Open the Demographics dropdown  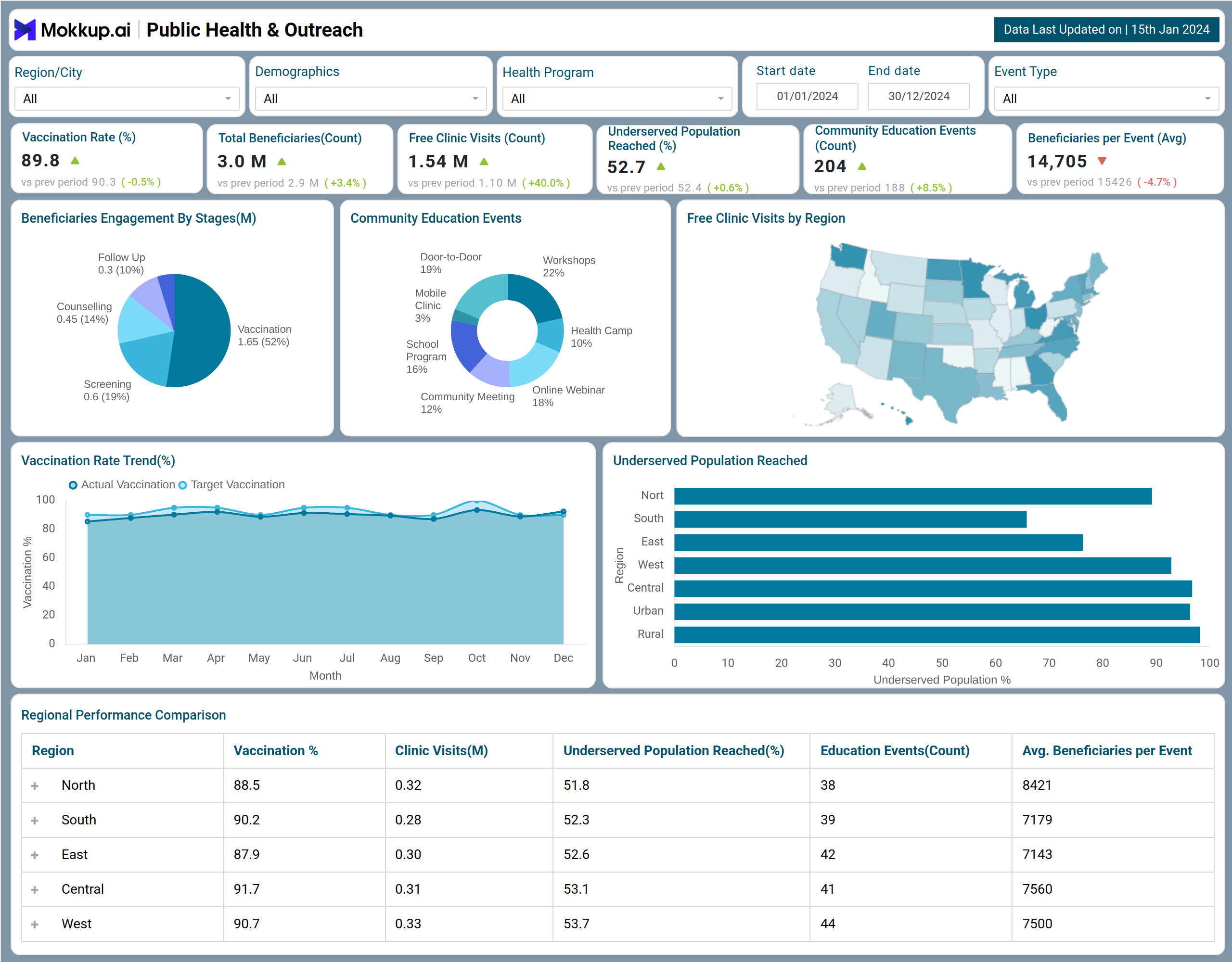pos(371,99)
